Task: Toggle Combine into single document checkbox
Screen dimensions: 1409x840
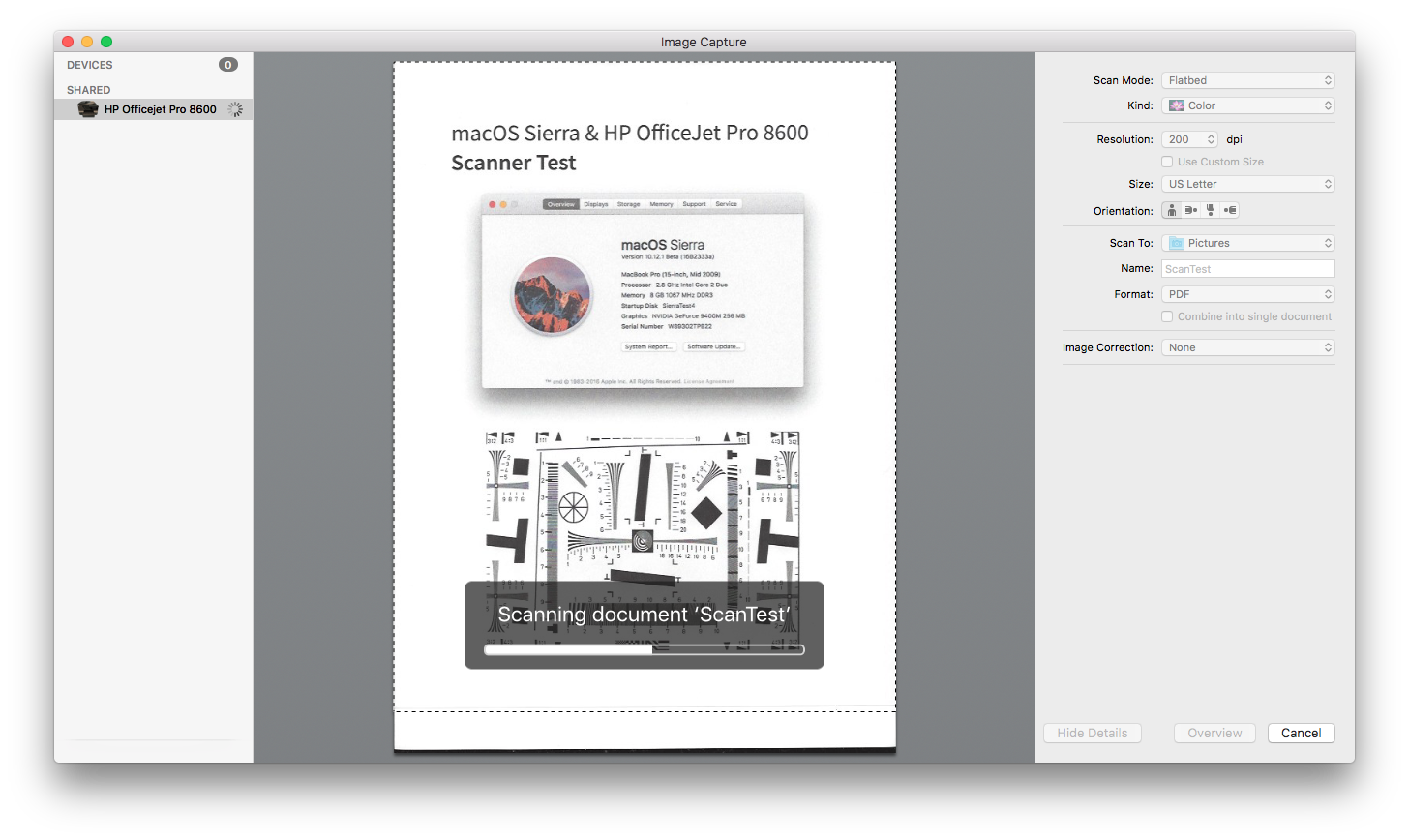Action: [x=1167, y=316]
